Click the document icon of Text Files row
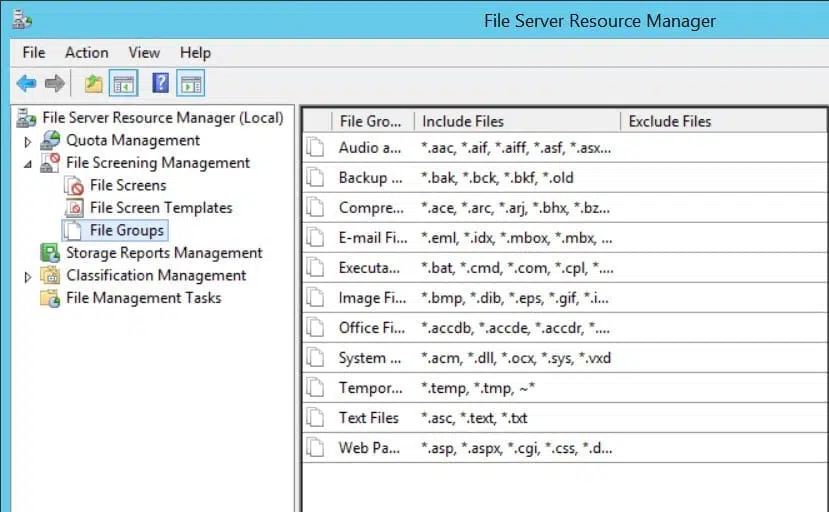This screenshot has height=512, width=829. click(x=316, y=418)
